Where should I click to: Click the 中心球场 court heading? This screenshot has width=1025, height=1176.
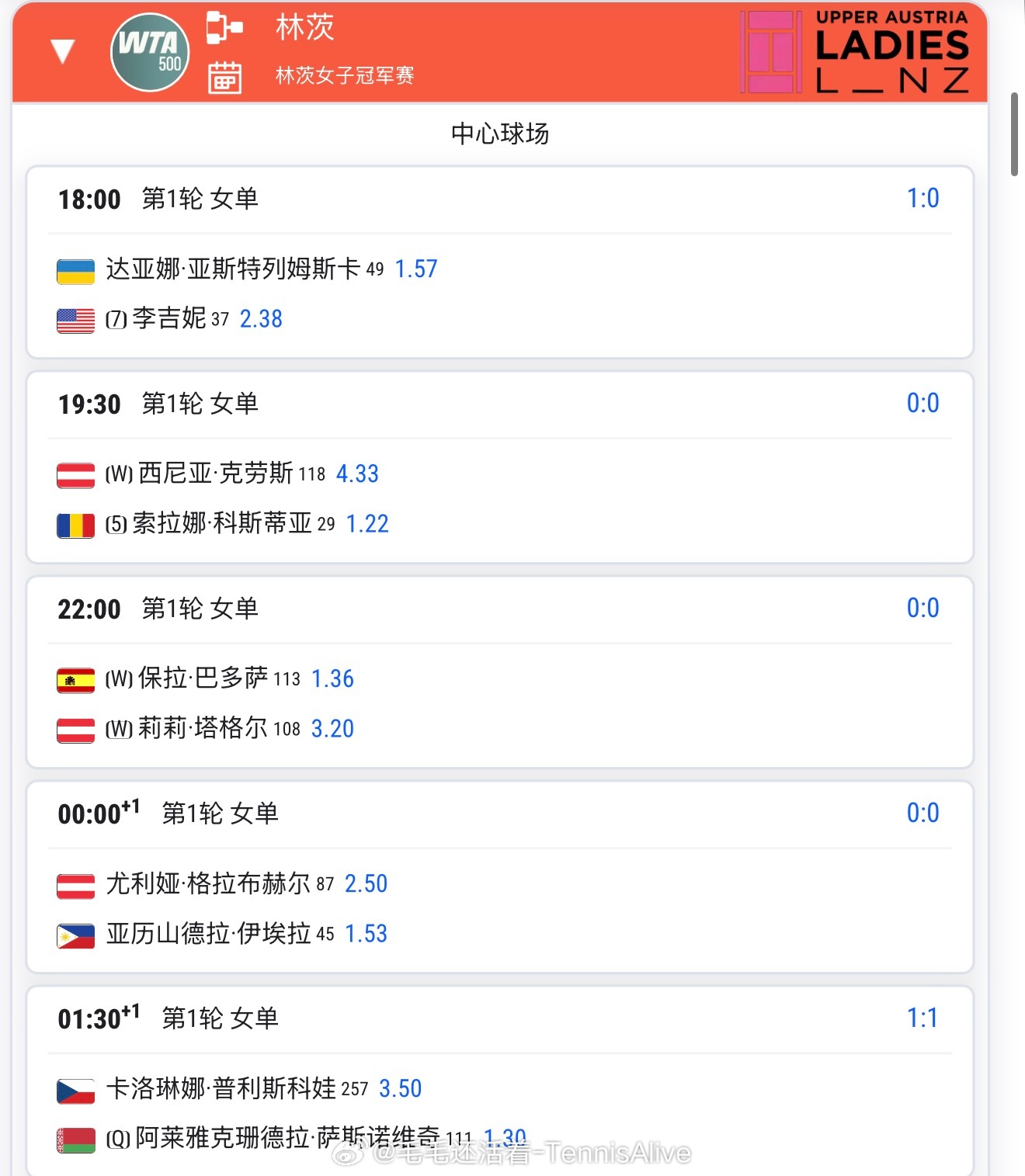tap(500, 134)
